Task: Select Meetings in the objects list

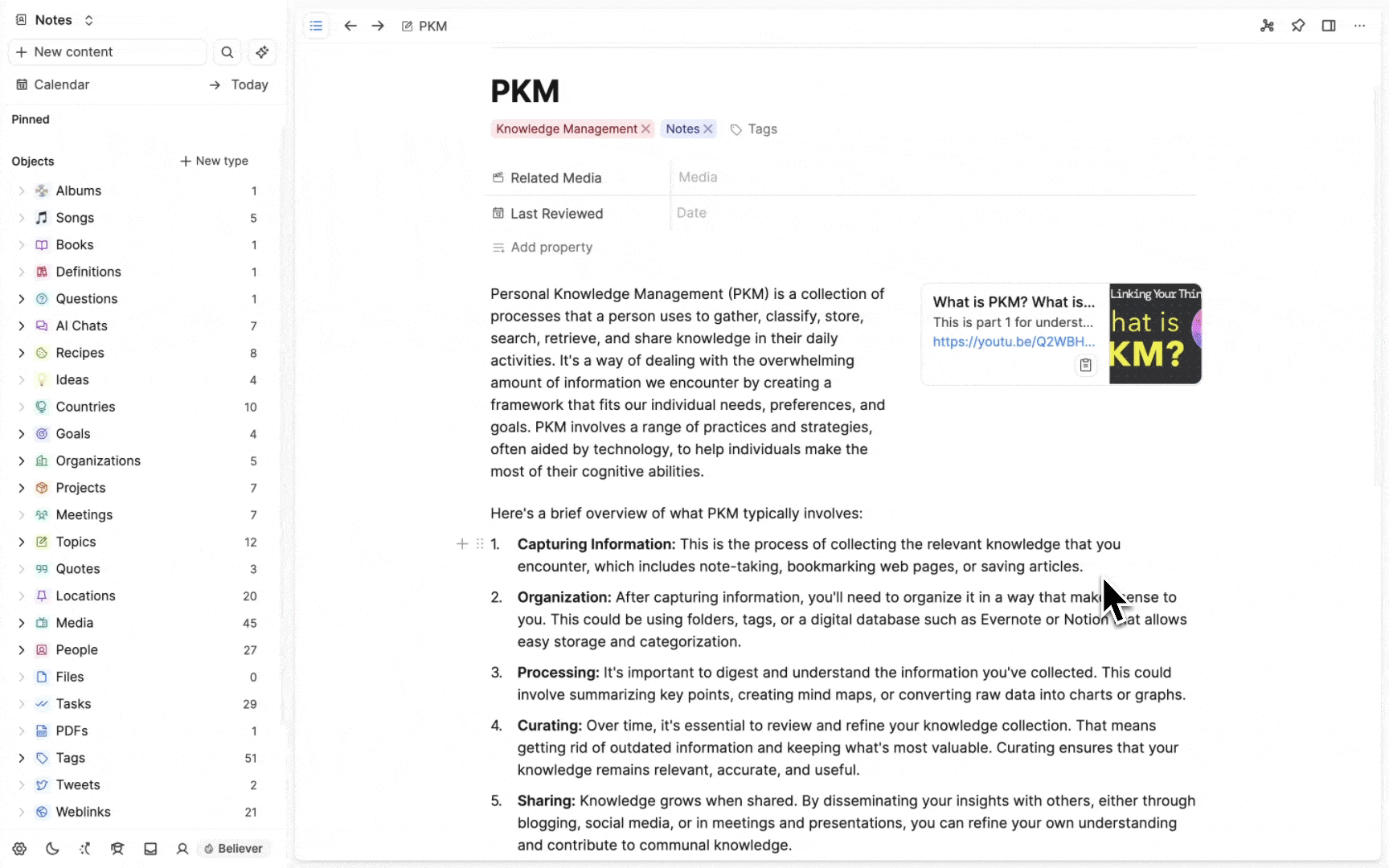Action: 84,514
